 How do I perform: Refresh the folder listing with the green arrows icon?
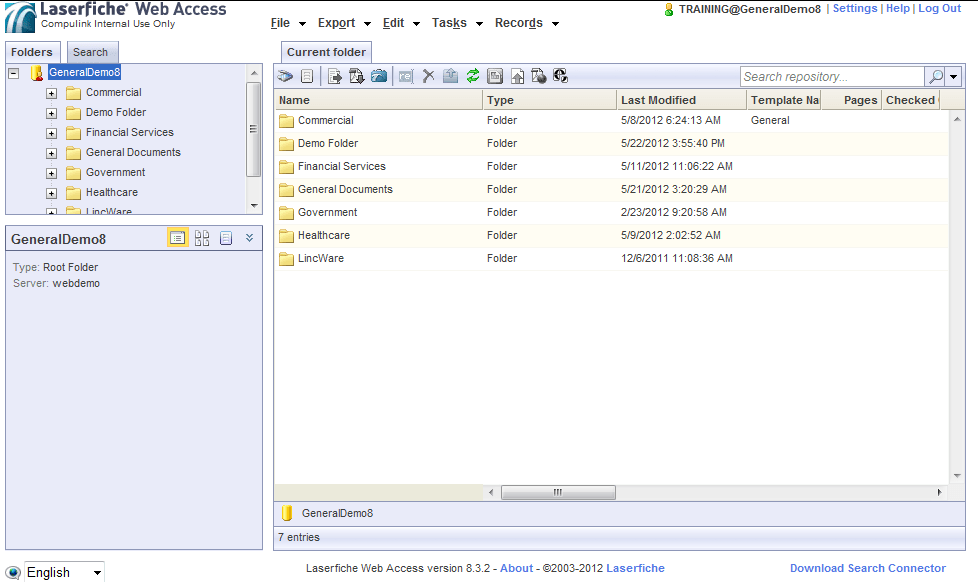(x=473, y=75)
